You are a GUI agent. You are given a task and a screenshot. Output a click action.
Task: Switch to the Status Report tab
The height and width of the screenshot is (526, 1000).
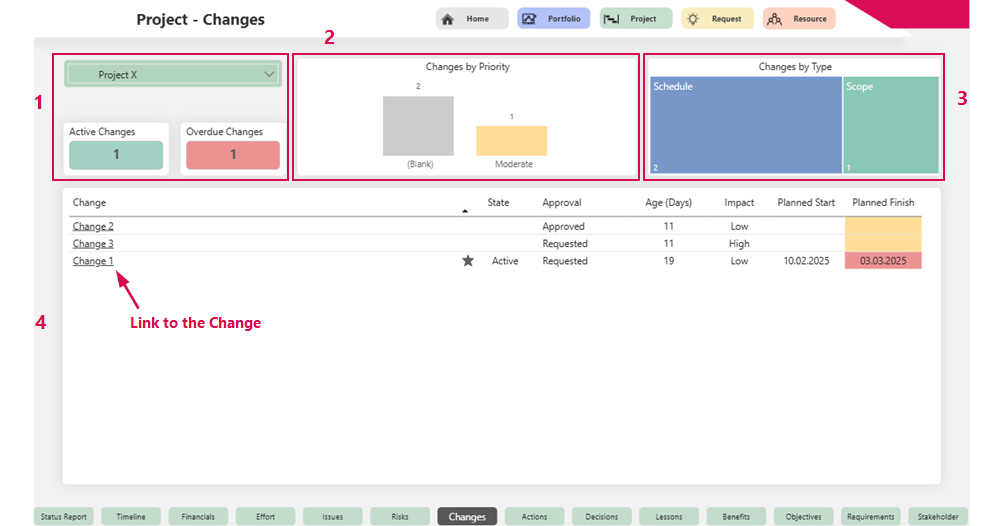pyautogui.click(x=64, y=517)
